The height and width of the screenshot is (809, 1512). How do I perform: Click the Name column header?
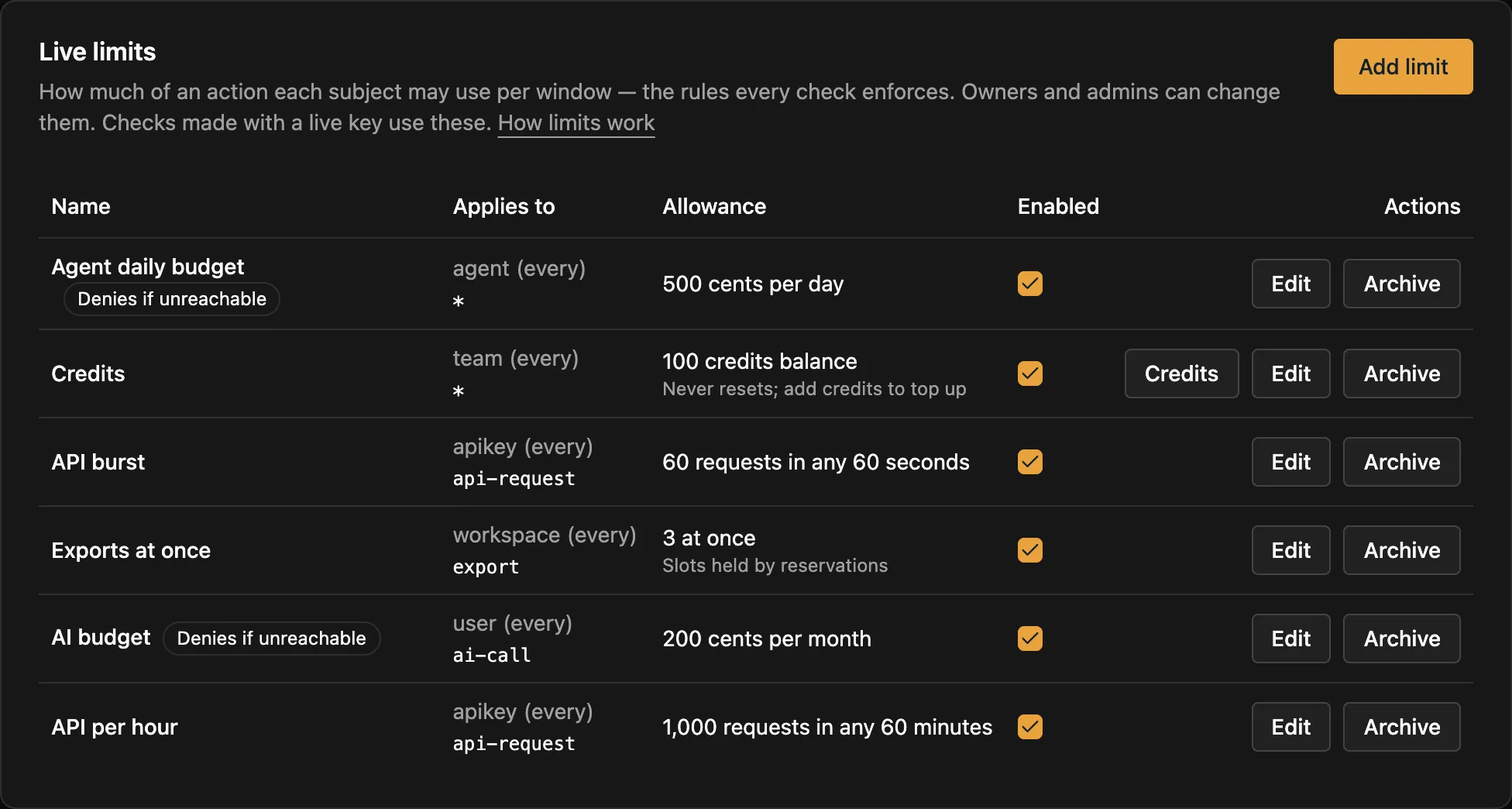tap(81, 206)
